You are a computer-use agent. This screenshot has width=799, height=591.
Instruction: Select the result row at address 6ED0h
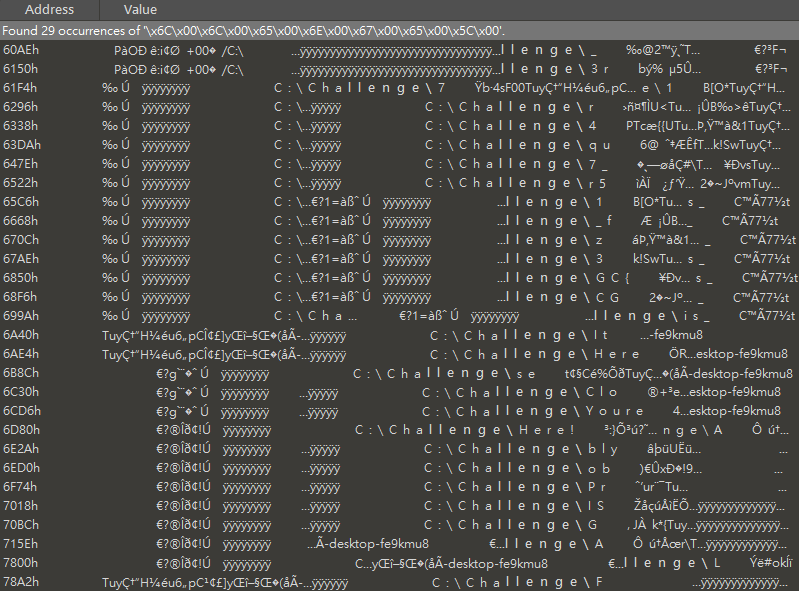400,468
